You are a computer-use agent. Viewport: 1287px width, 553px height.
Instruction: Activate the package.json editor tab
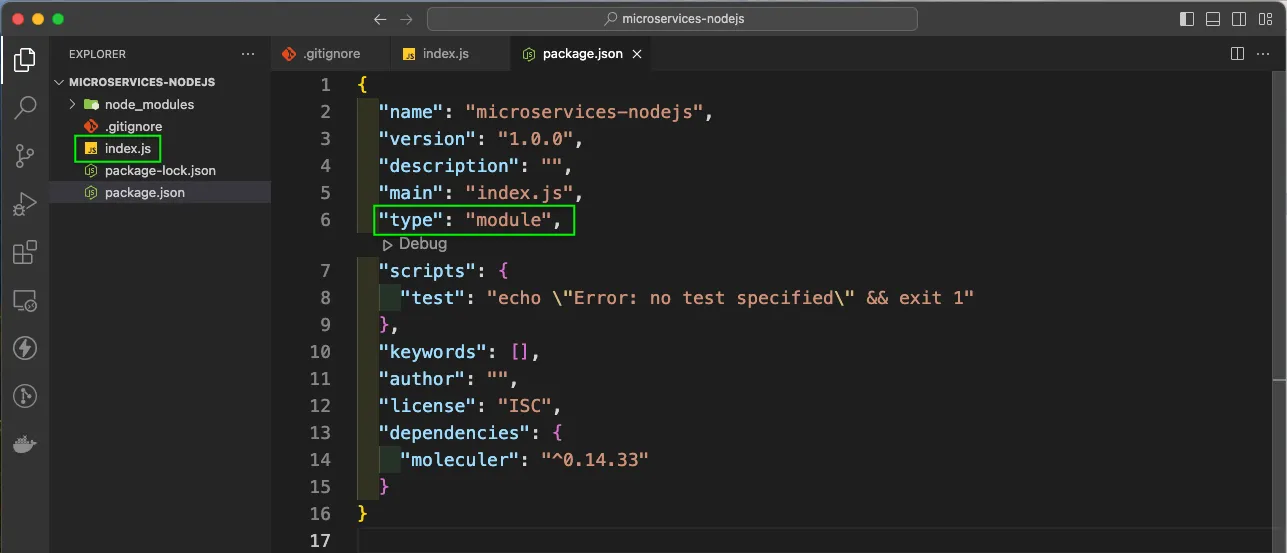(x=580, y=53)
